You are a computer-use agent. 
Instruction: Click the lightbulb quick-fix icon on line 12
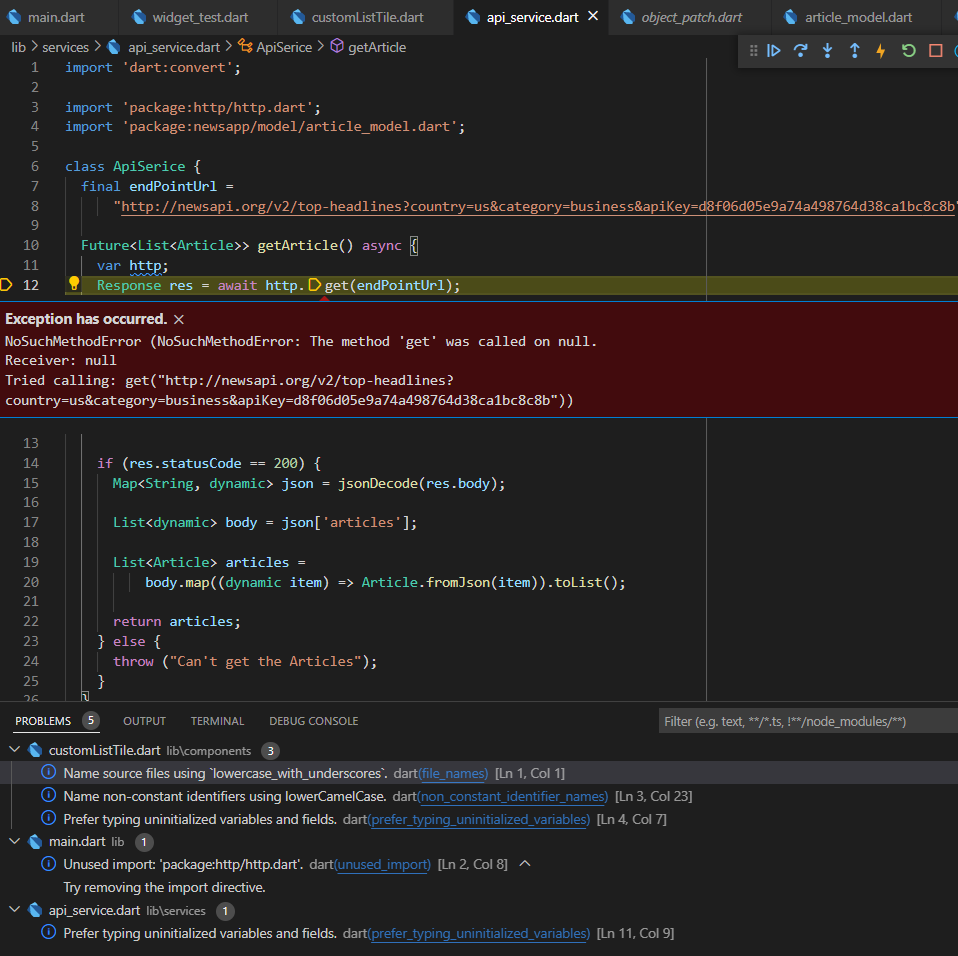74,283
